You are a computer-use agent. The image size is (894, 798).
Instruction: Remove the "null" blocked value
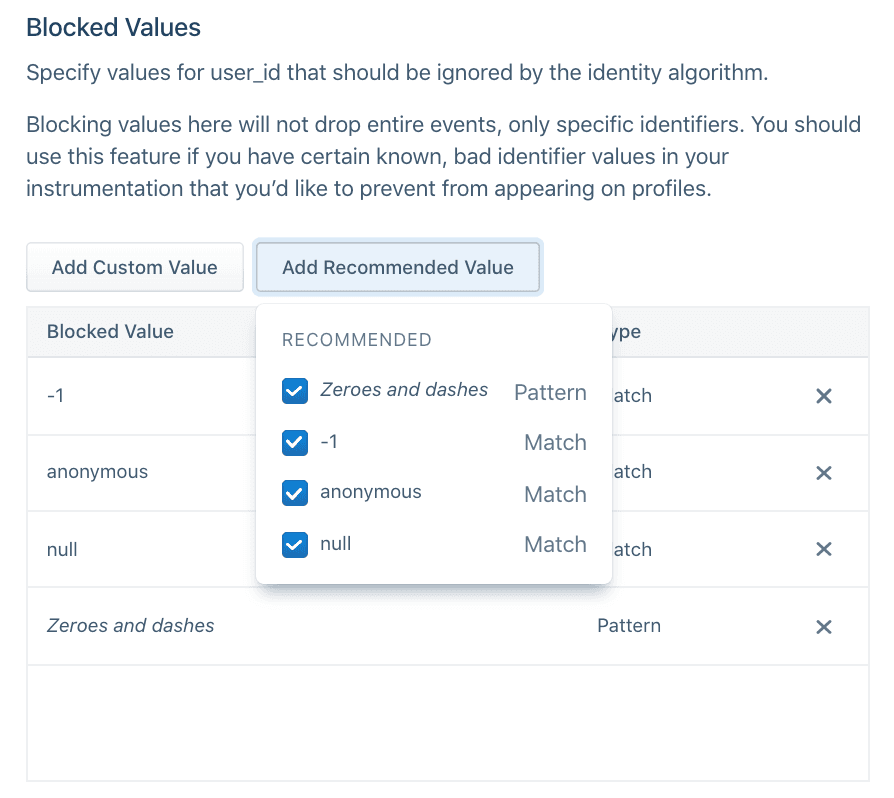823,549
